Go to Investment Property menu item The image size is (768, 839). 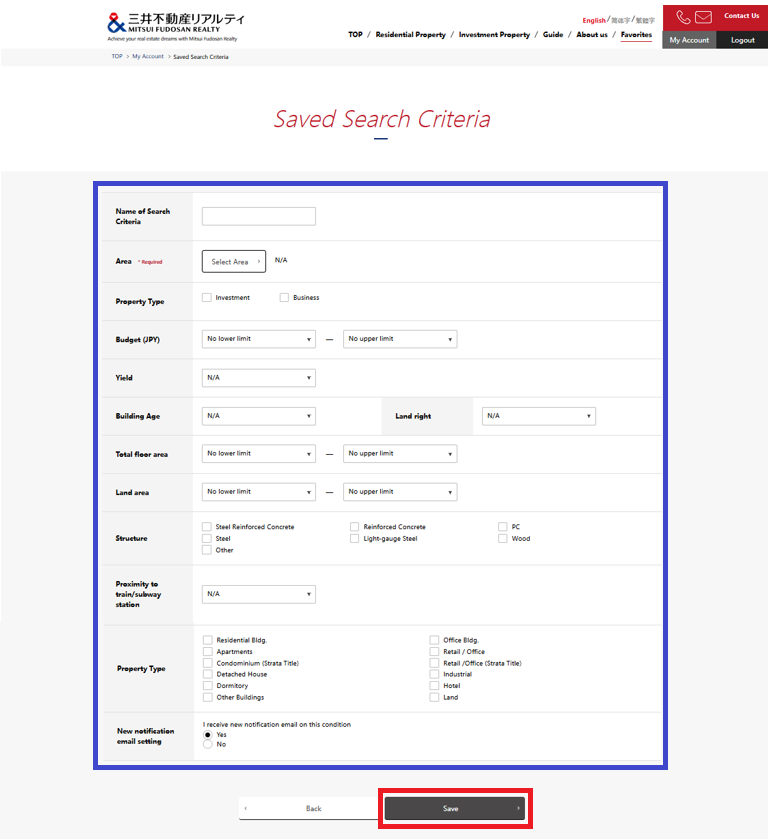pyautogui.click(x=494, y=35)
